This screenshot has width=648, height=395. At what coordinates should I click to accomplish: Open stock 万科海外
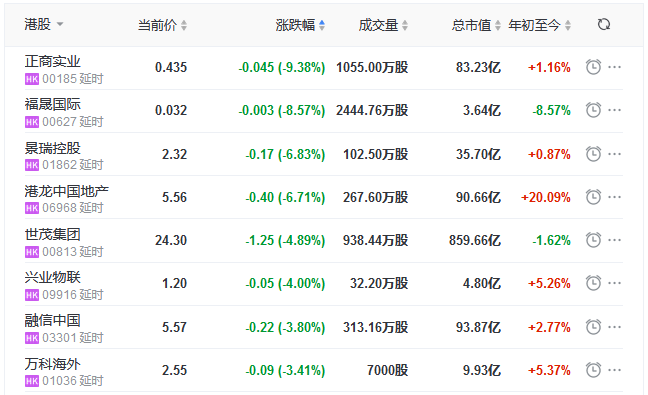52,364
